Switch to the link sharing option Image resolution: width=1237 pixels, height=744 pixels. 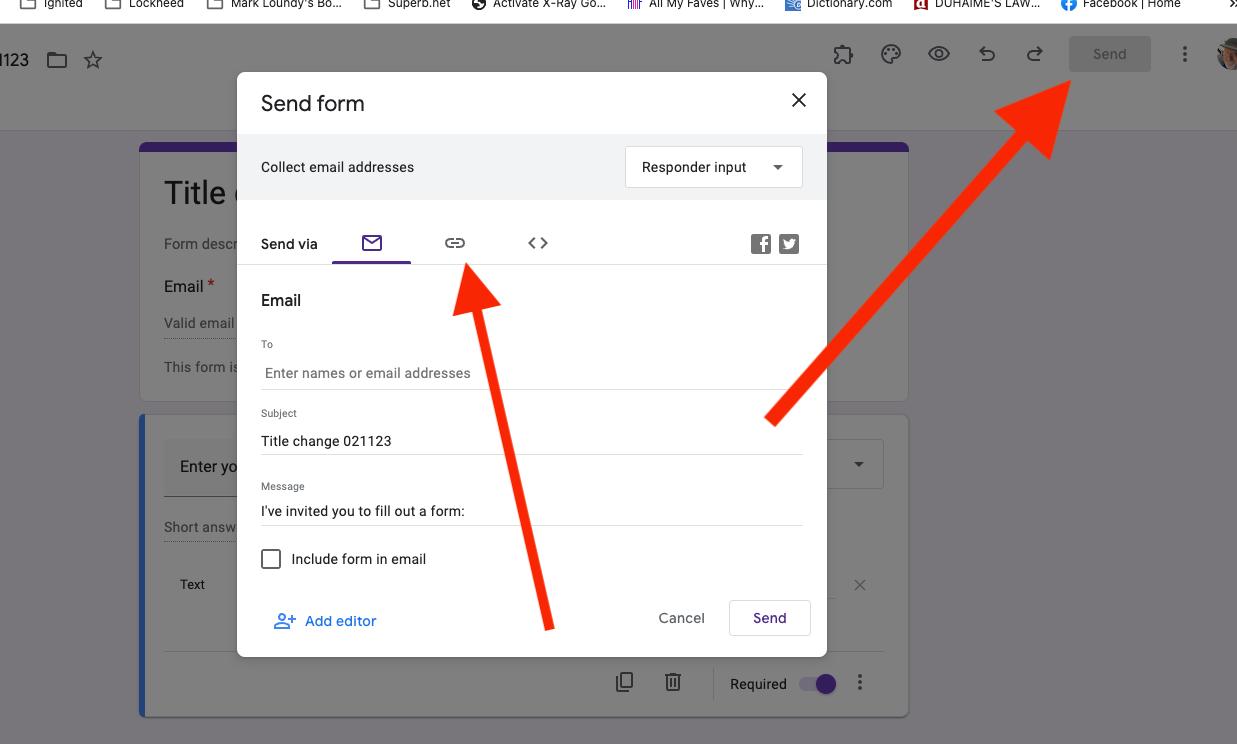click(x=455, y=243)
